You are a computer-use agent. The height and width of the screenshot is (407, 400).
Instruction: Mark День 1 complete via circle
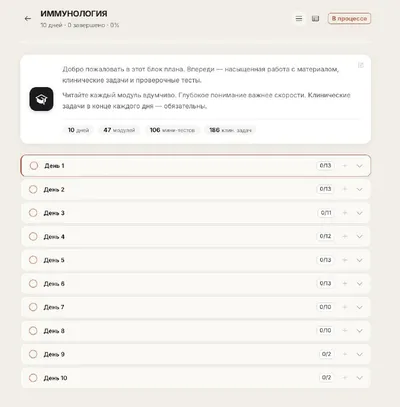click(34, 166)
